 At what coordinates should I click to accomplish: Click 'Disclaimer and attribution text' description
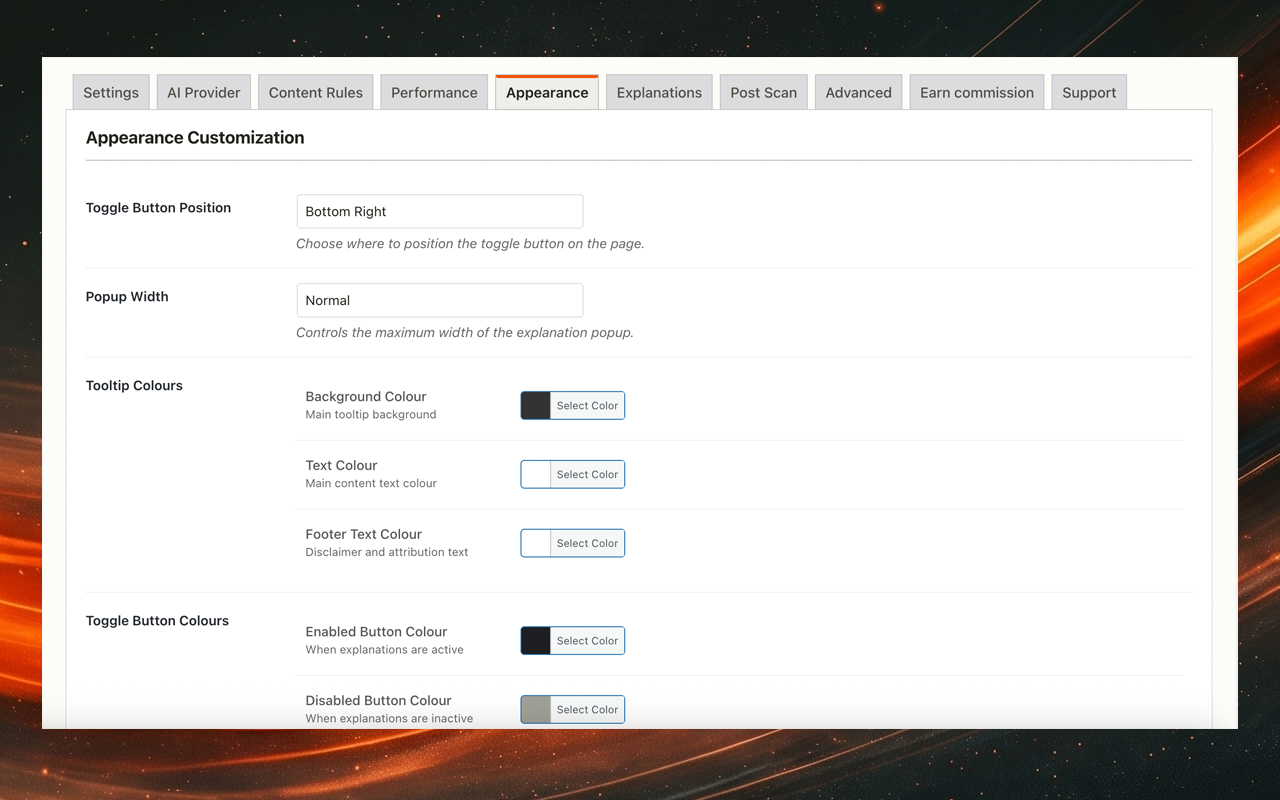pyautogui.click(x=387, y=552)
